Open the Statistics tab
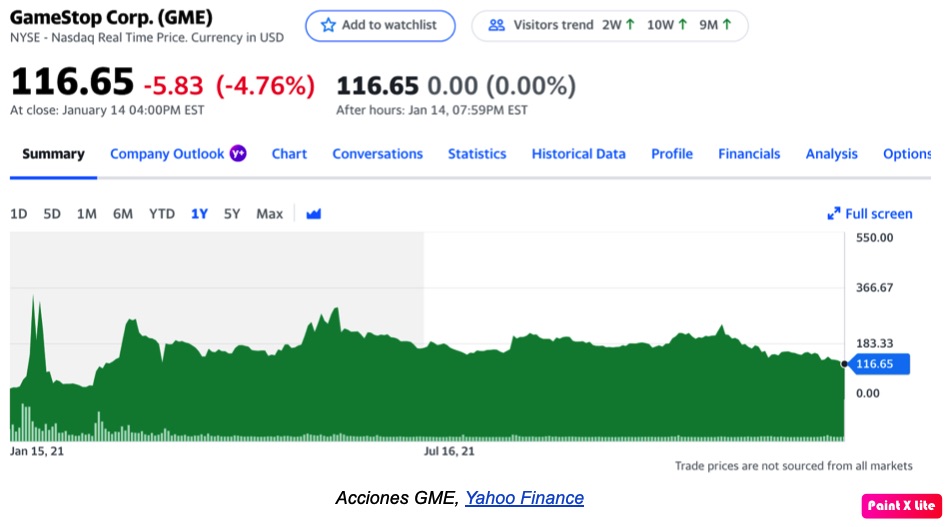Viewport: 952px width, 527px height. [x=477, y=154]
